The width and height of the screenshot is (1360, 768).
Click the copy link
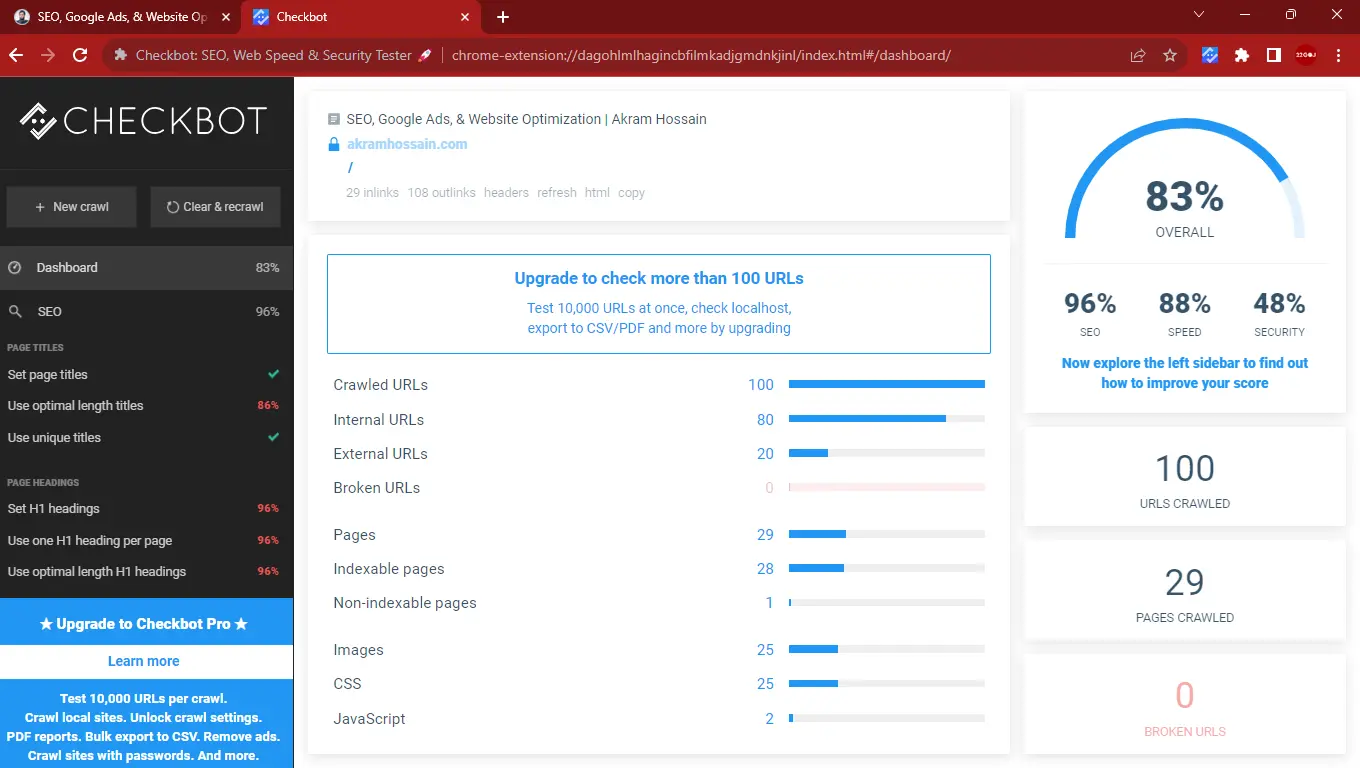pos(631,192)
